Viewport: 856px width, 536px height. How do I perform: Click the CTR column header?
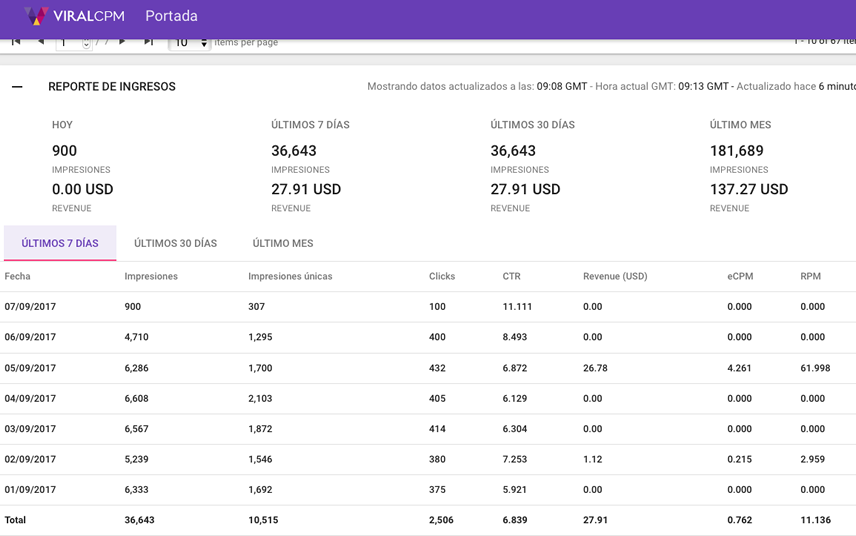tap(511, 276)
